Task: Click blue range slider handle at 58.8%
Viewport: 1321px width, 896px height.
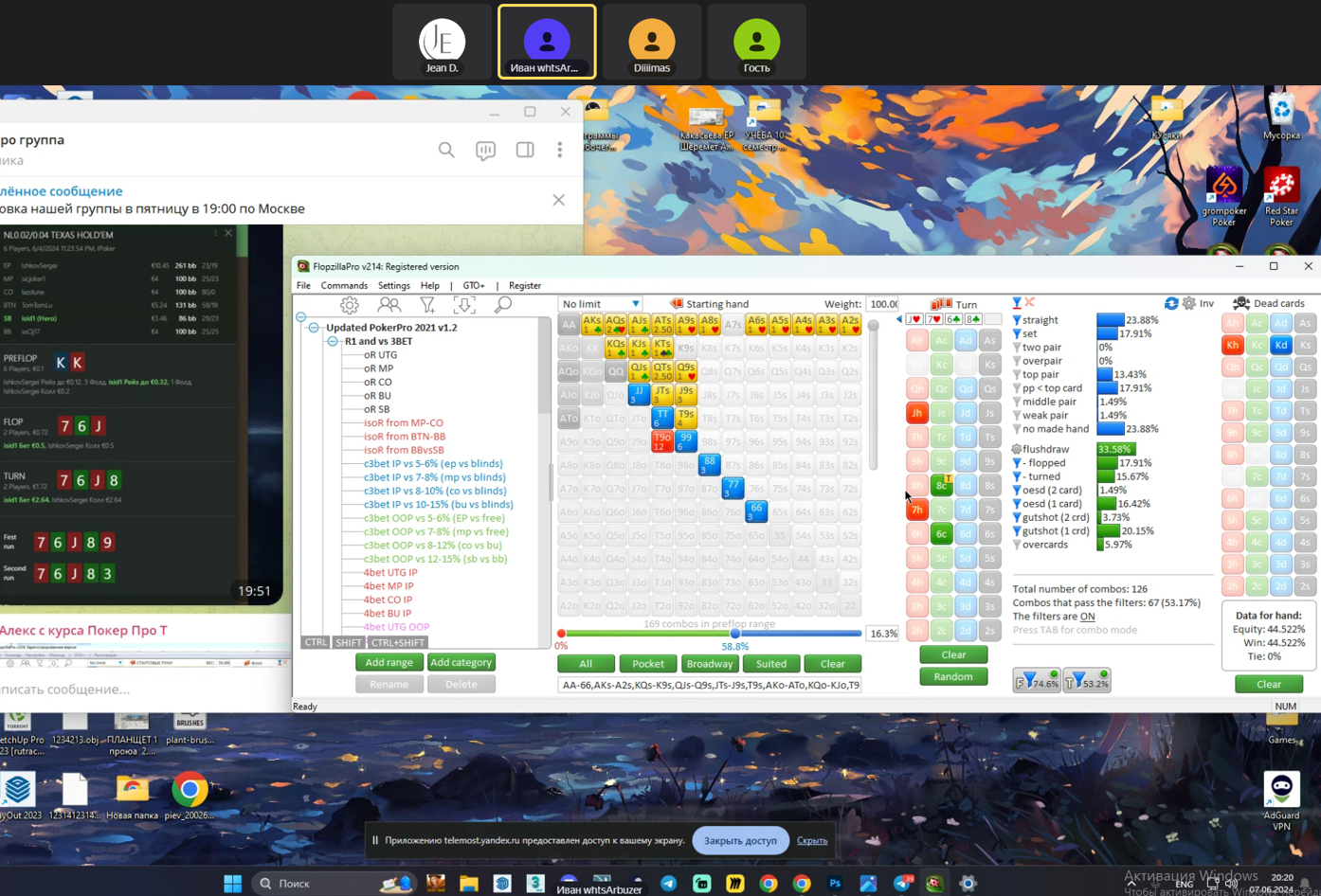Action: click(734, 634)
